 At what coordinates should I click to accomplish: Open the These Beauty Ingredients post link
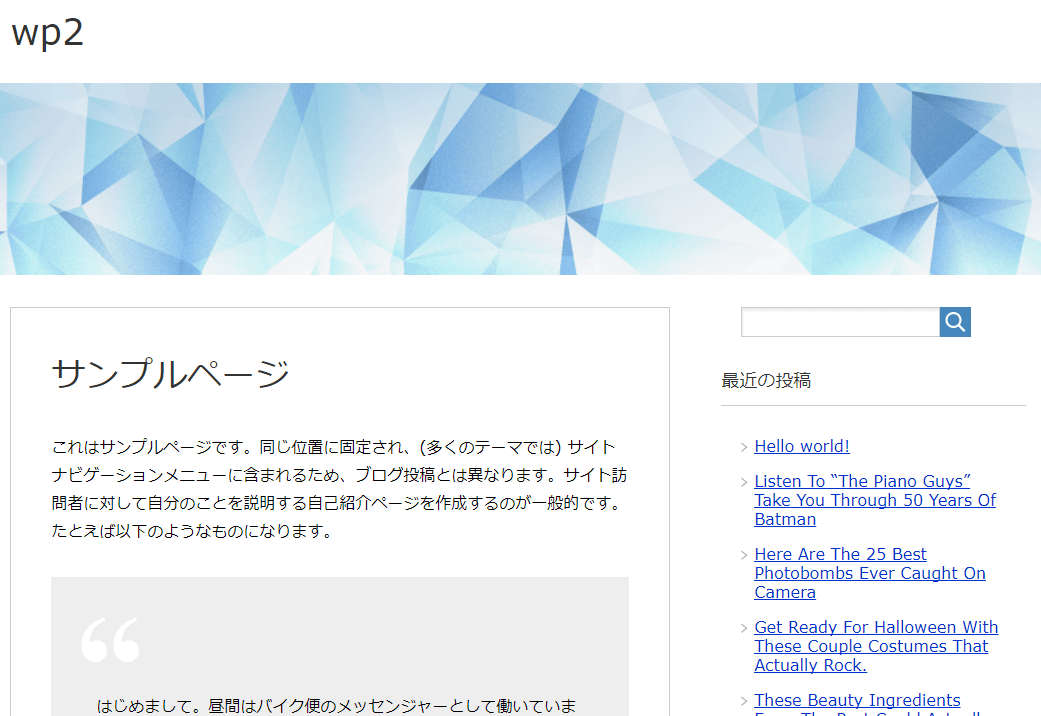tap(857, 701)
